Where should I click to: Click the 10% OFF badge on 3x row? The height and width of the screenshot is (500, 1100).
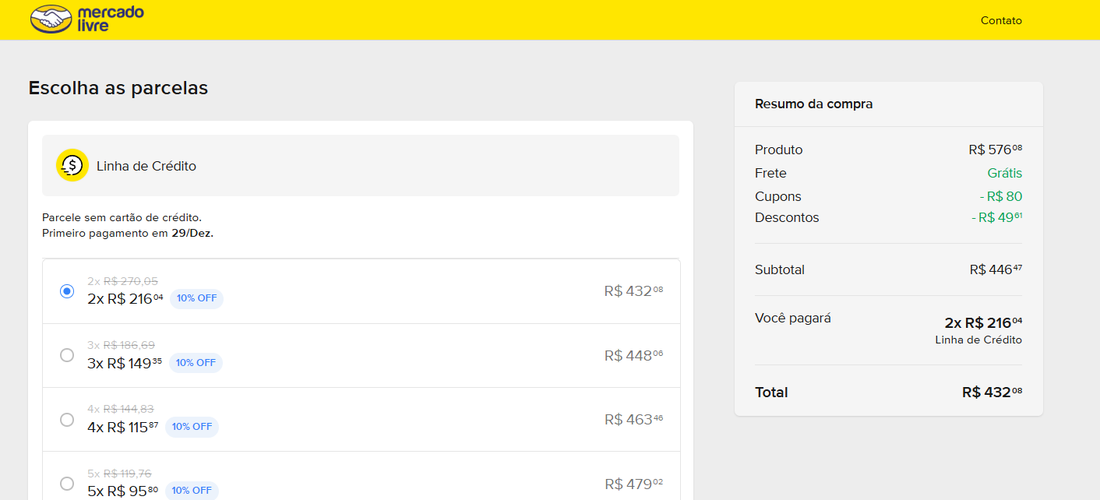pos(196,363)
